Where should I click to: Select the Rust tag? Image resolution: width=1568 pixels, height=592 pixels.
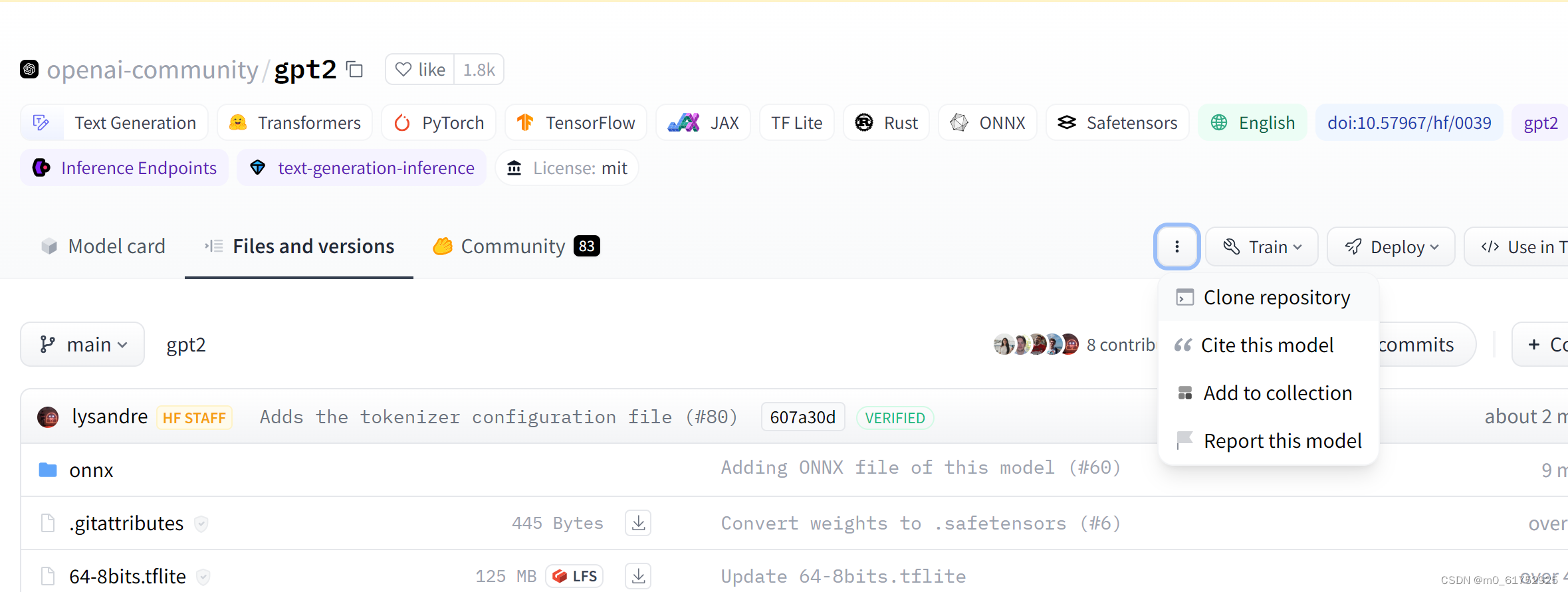point(886,123)
